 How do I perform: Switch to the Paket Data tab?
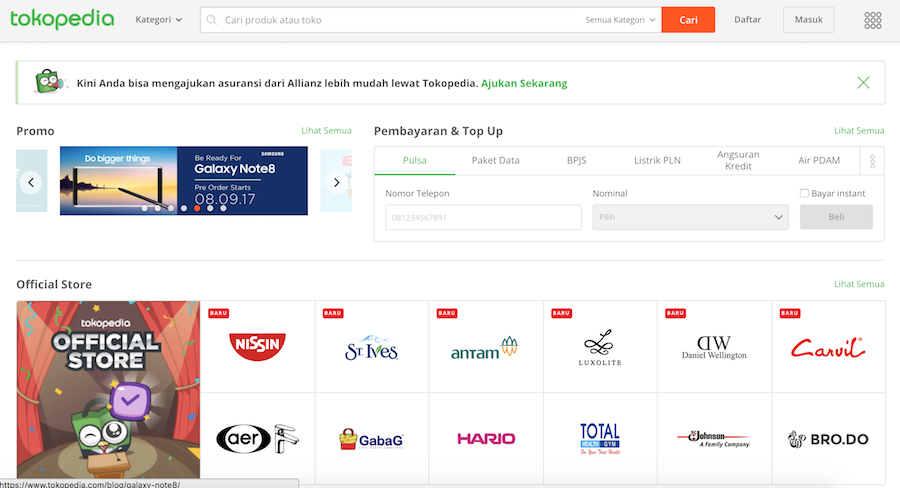click(x=495, y=161)
